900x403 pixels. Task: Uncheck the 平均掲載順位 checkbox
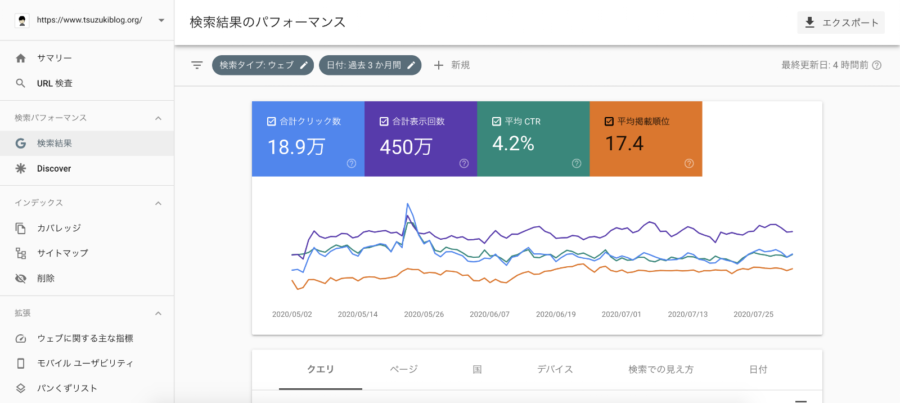tap(609, 122)
